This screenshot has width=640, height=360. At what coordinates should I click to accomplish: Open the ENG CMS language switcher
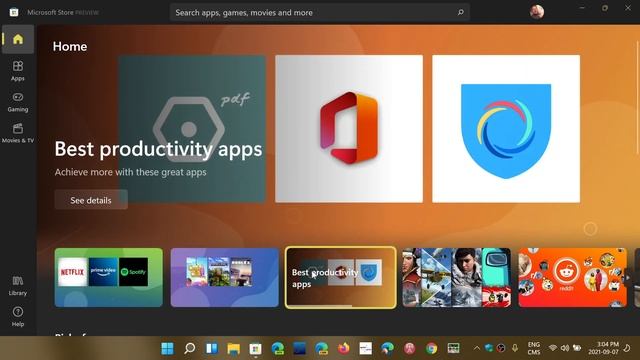coord(534,348)
